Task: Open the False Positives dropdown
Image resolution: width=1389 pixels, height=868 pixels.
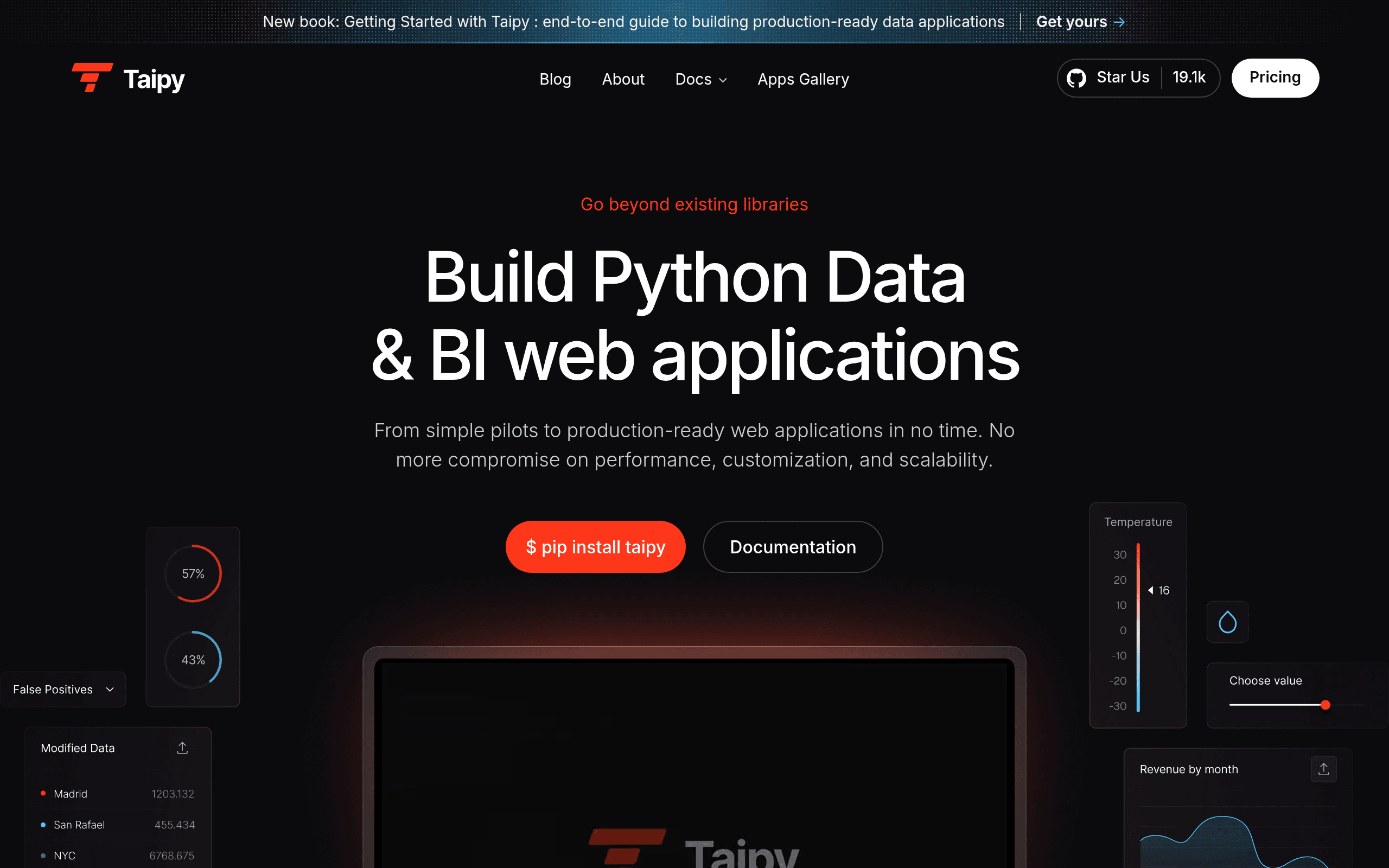Action: [63, 690]
